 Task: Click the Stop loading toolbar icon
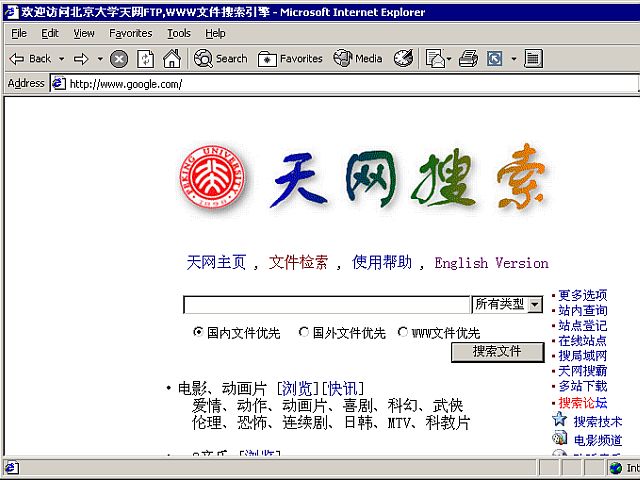click(x=119, y=59)
